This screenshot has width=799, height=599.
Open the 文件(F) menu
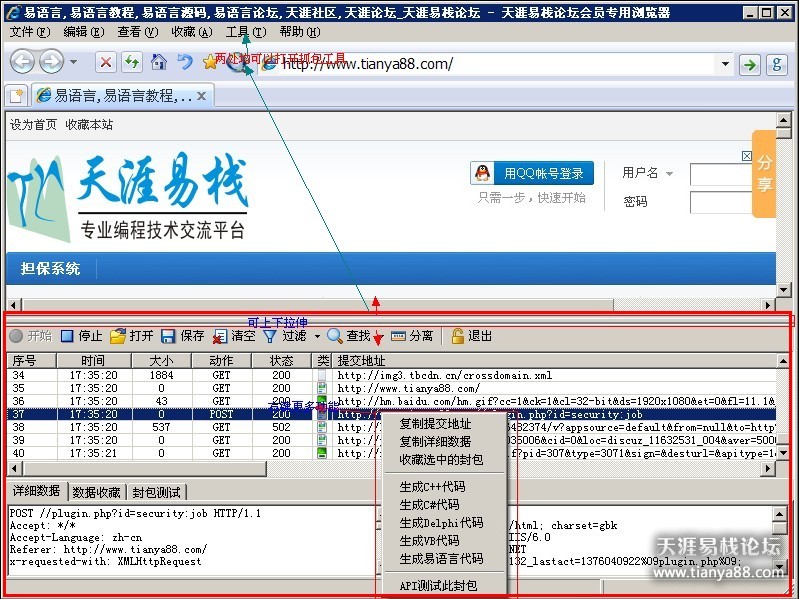(30, 32)
